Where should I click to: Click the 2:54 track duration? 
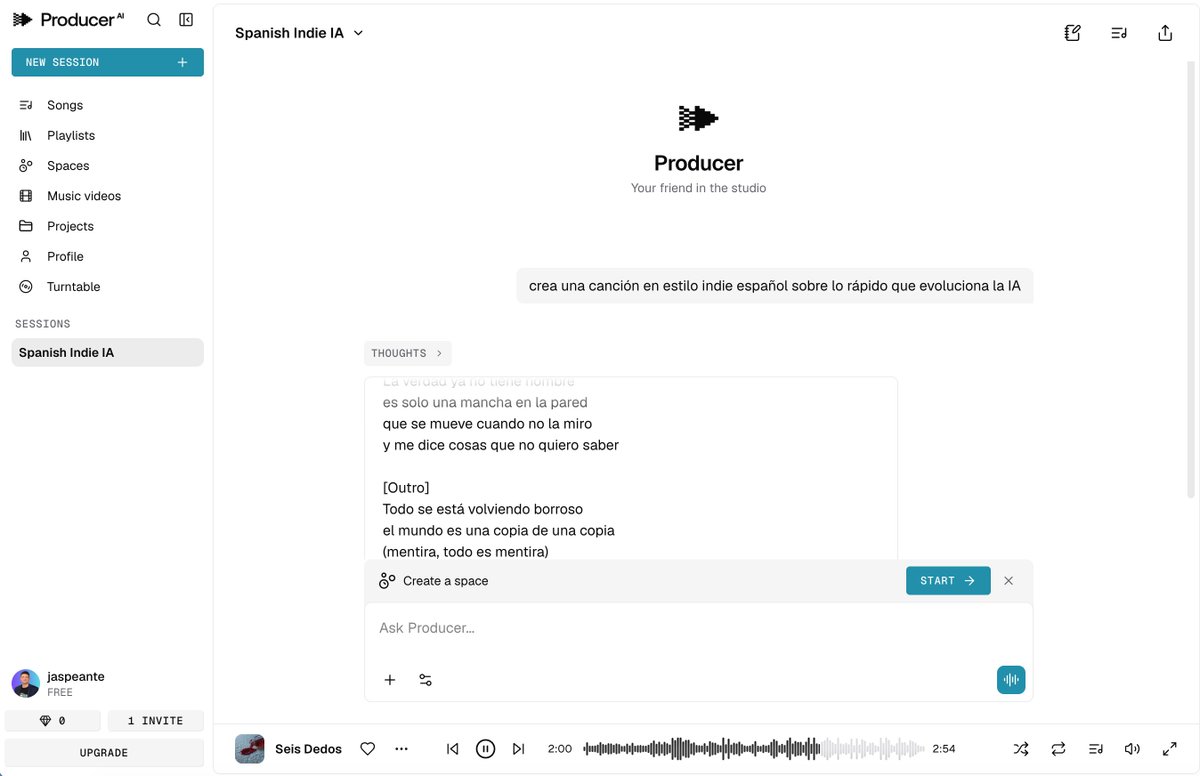point(944,749)
